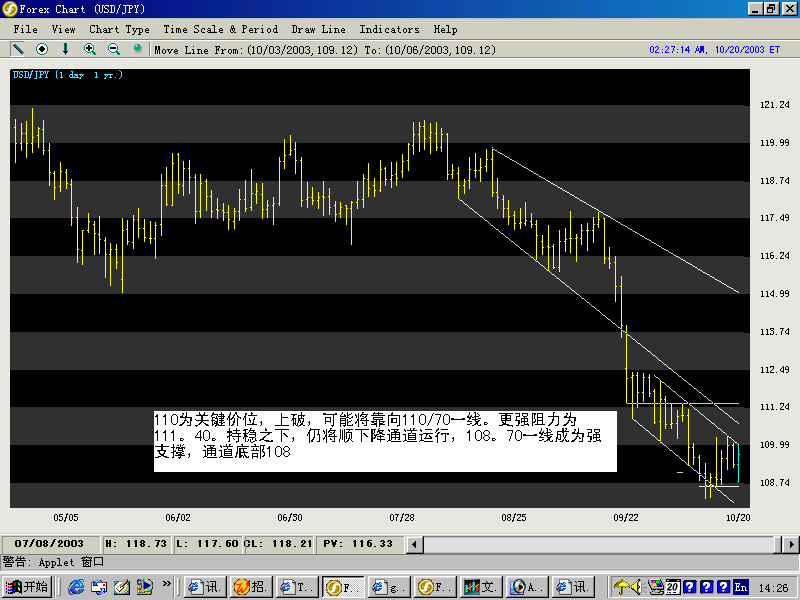Click the Start button on taskbar

coord(28,587)
